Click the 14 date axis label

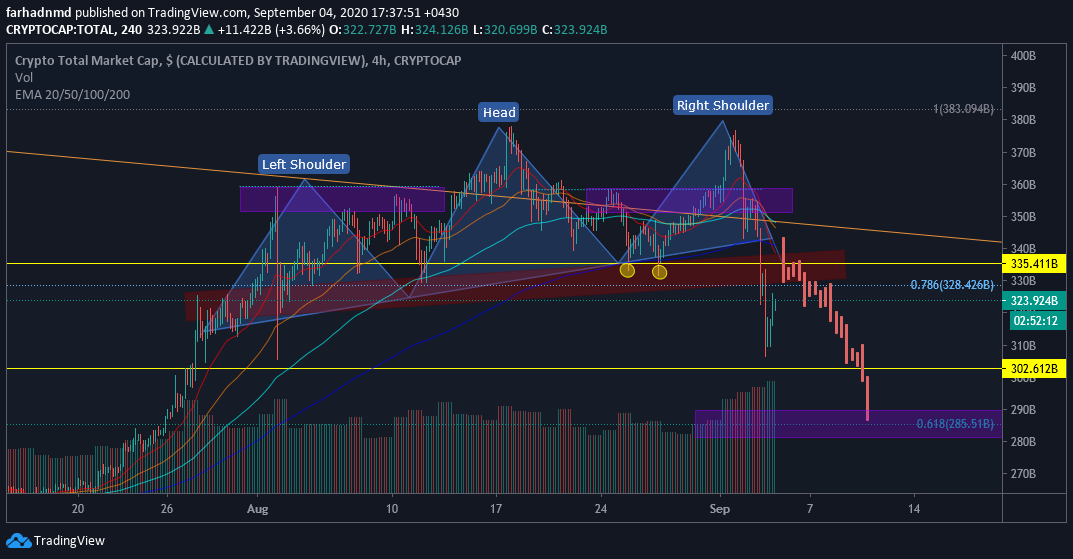pos(914,509)
